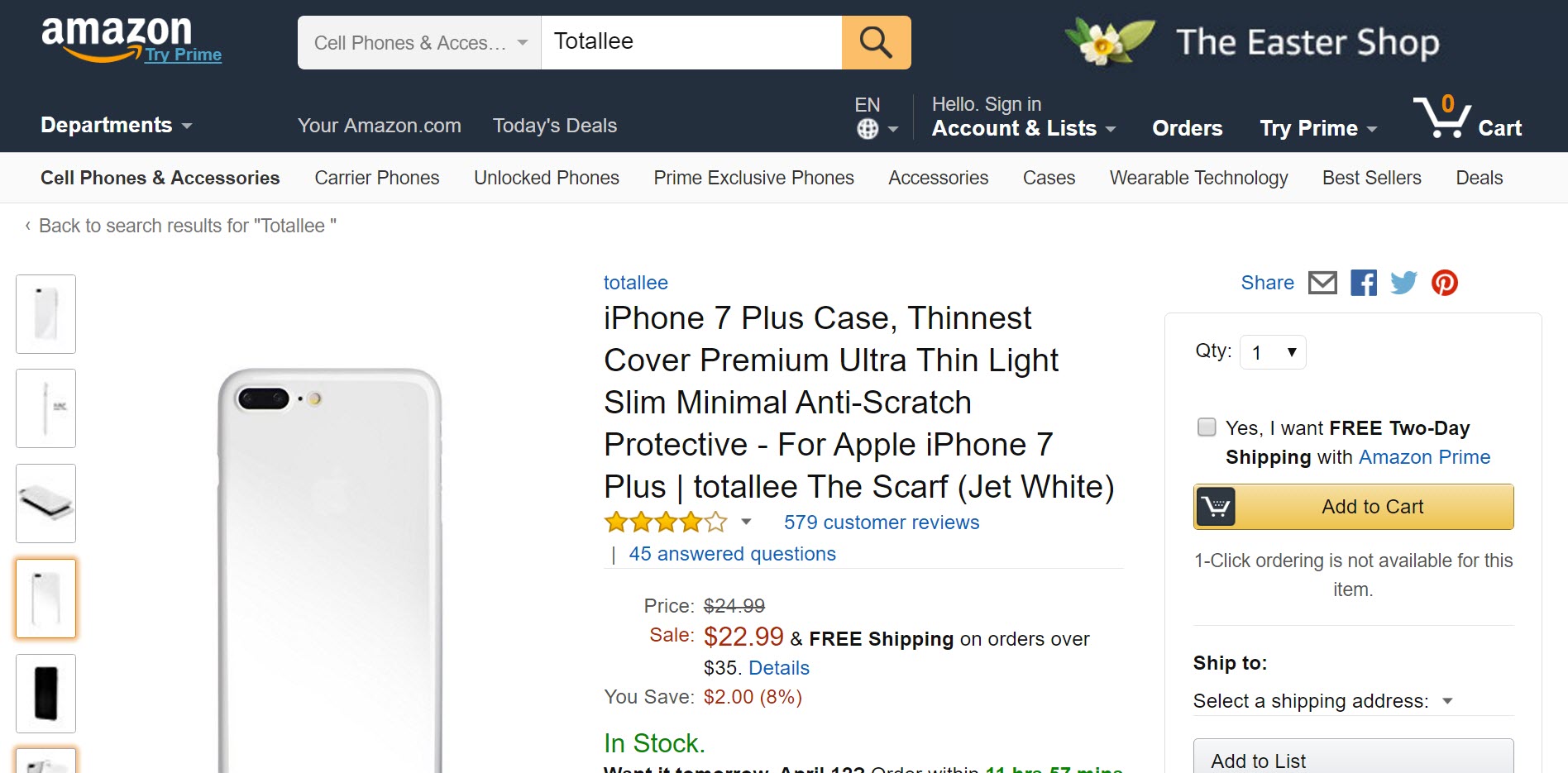Go to Wearable Technology category

point(1198,178)
